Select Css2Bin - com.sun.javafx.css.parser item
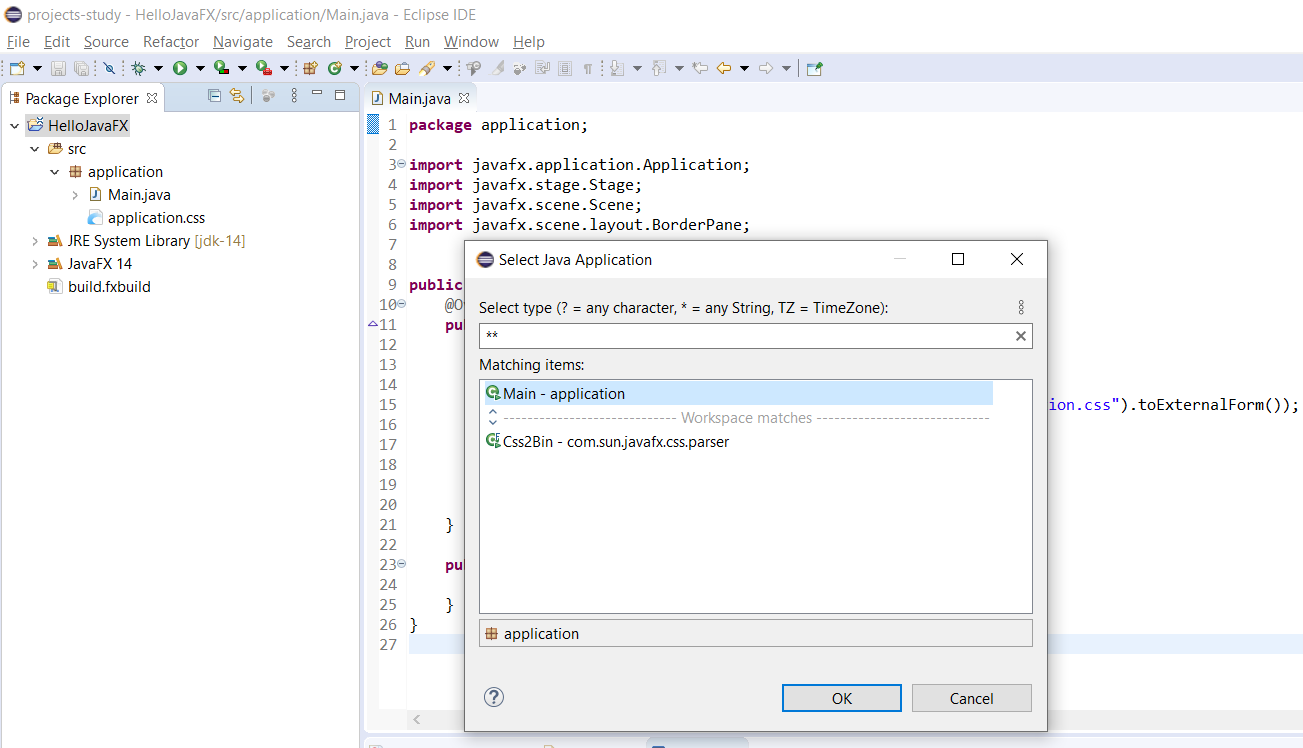This screenshot has width=1303, height=748. (x=737, y=441)
